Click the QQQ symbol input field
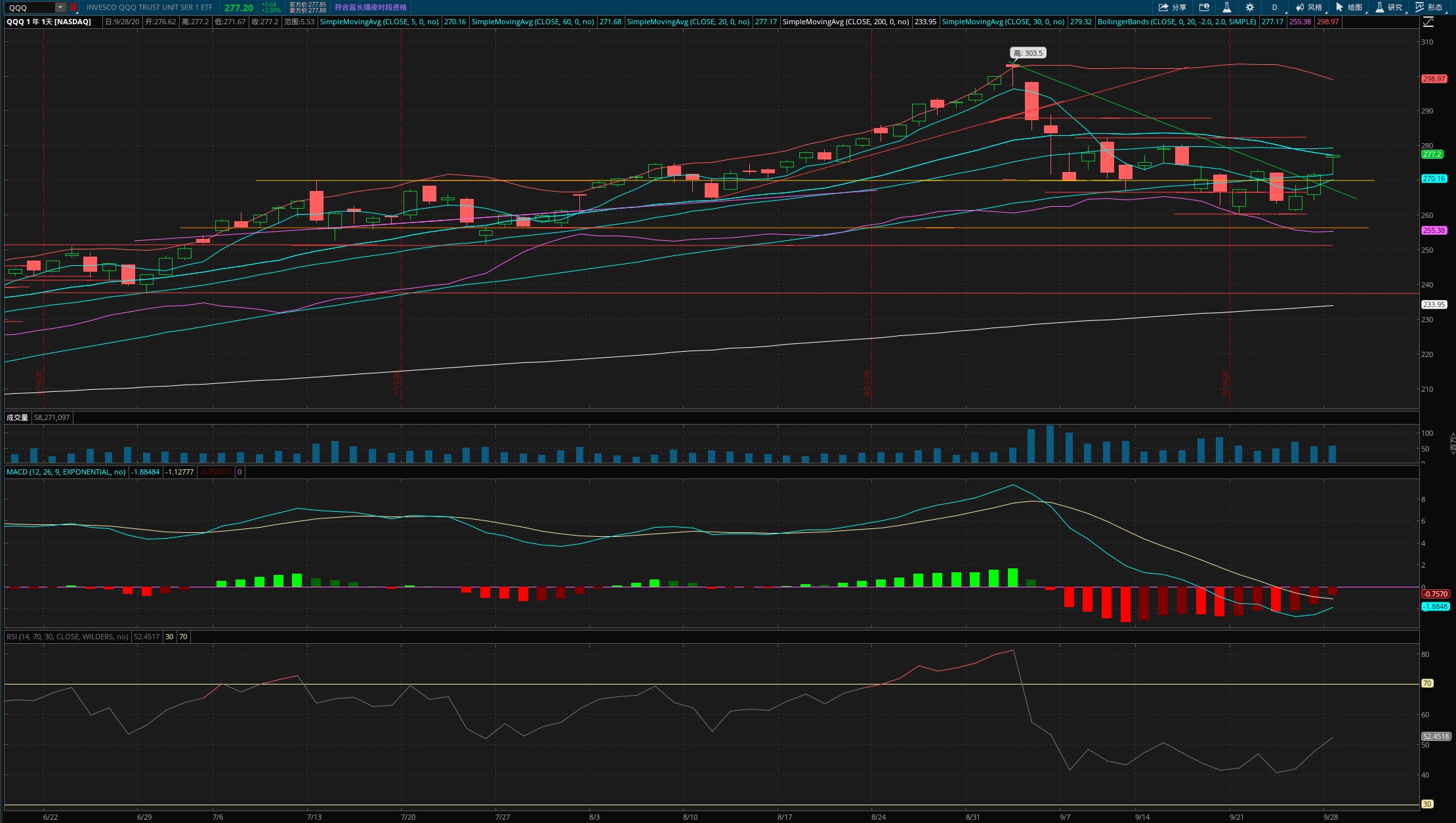 point(31,7)
